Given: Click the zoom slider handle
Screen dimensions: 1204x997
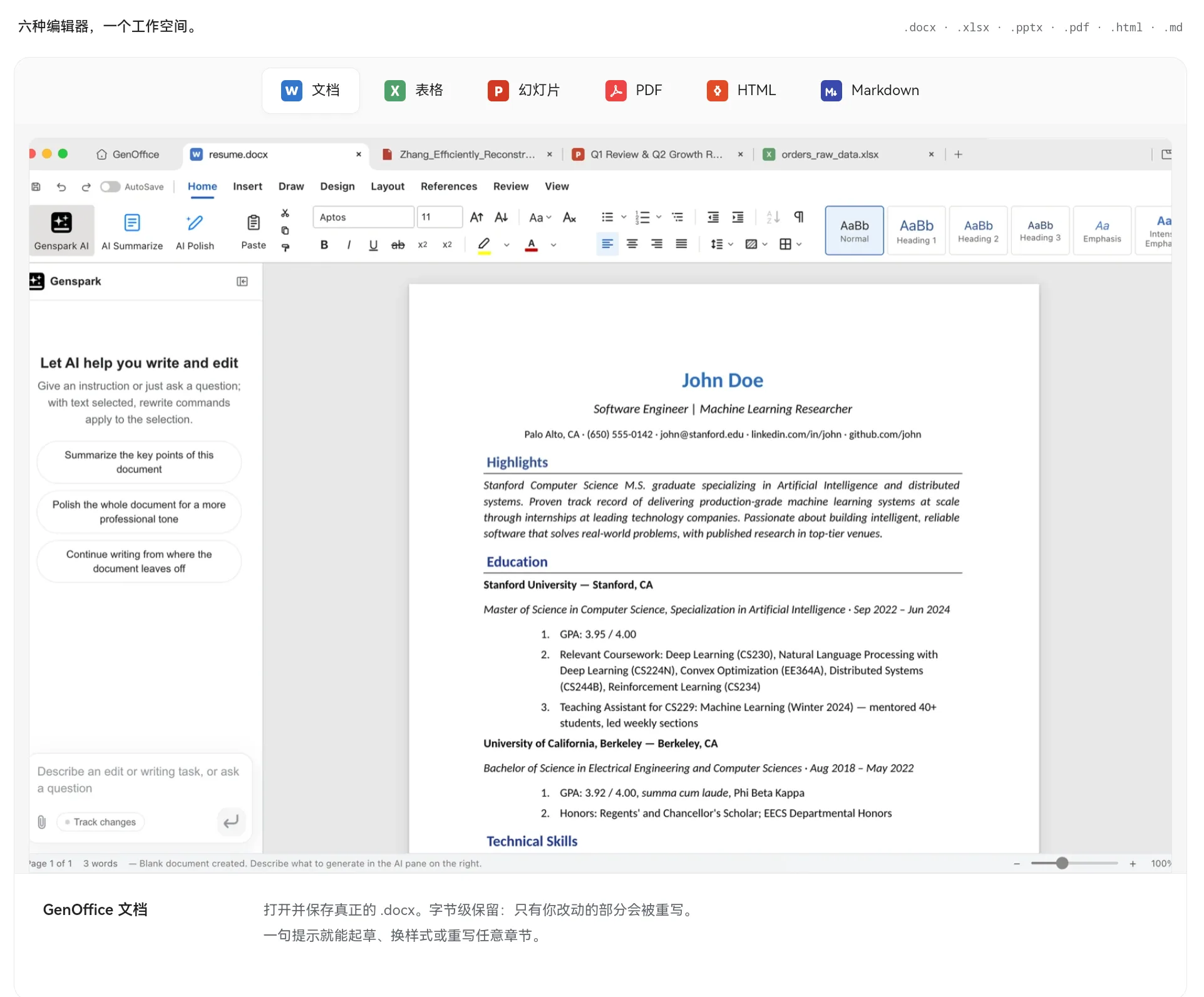Looking at the screenshot, I should click(x=1062, y=864).
